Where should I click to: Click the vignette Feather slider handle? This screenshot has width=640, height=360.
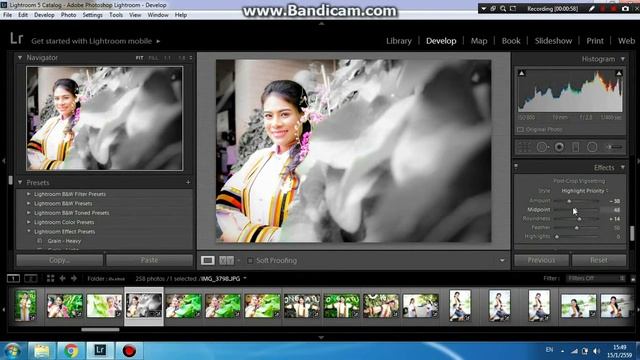click(x=576, y=228)
